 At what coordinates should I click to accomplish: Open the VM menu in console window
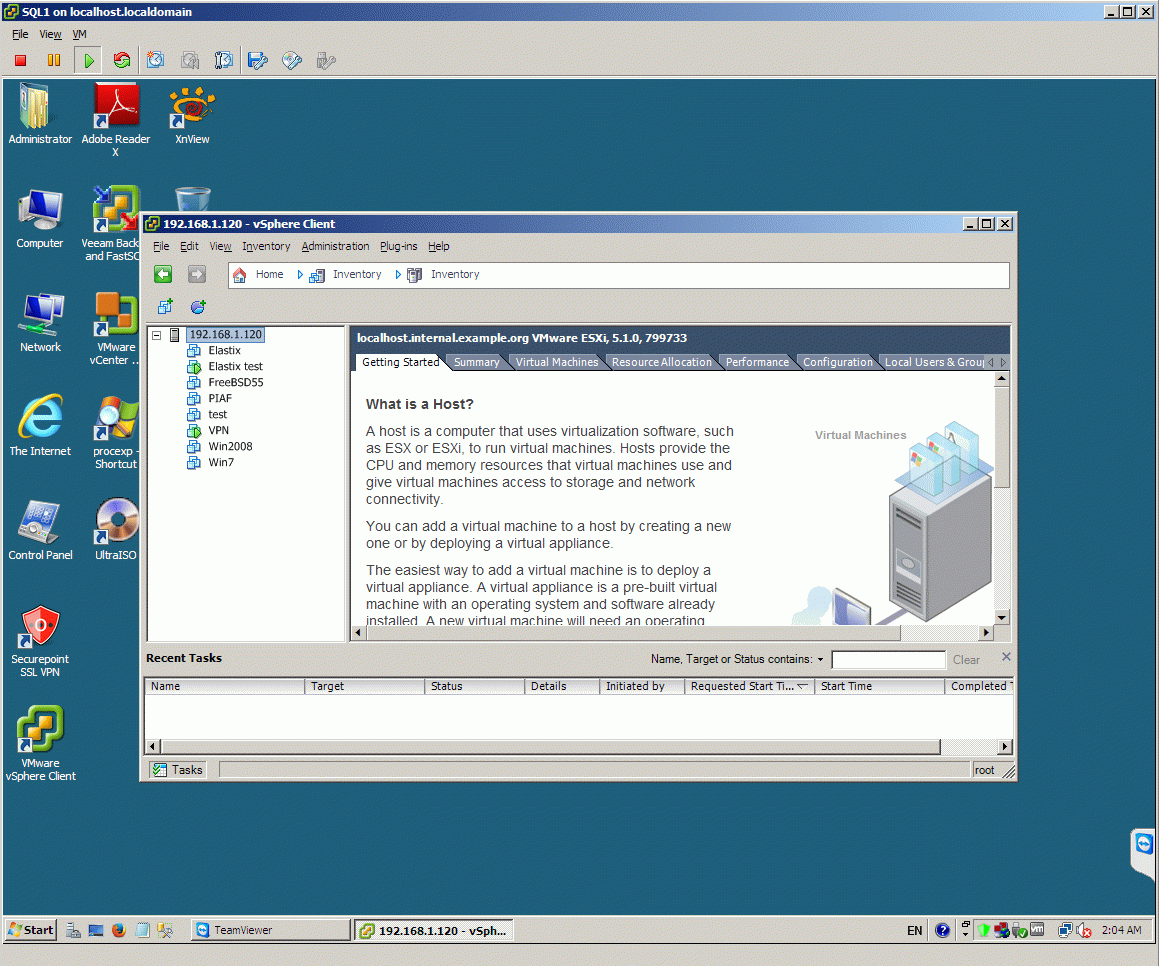click(79, 34)
